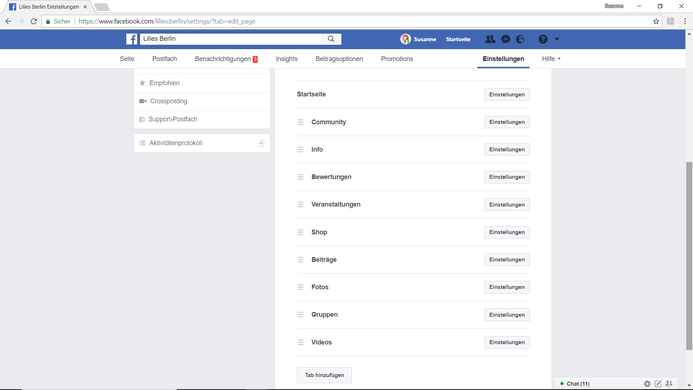Open the Beitragsoptionen tab
Image resolution: width=693 pixels, height=390 pixels.
point(339,59)
